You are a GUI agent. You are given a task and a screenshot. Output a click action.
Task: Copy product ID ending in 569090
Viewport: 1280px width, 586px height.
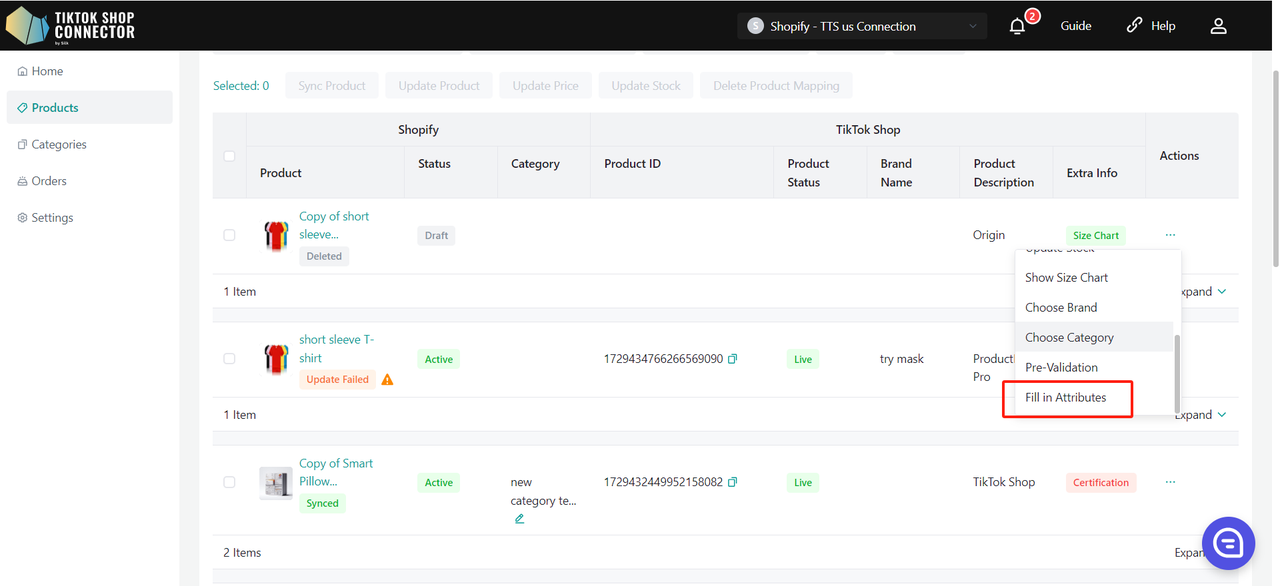click(732, 359)
